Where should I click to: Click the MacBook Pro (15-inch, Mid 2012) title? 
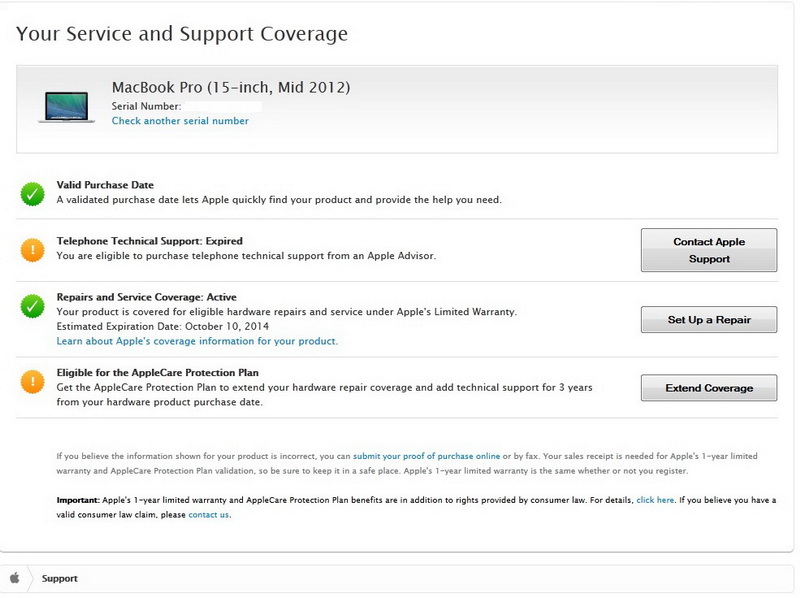coord(231,86)
